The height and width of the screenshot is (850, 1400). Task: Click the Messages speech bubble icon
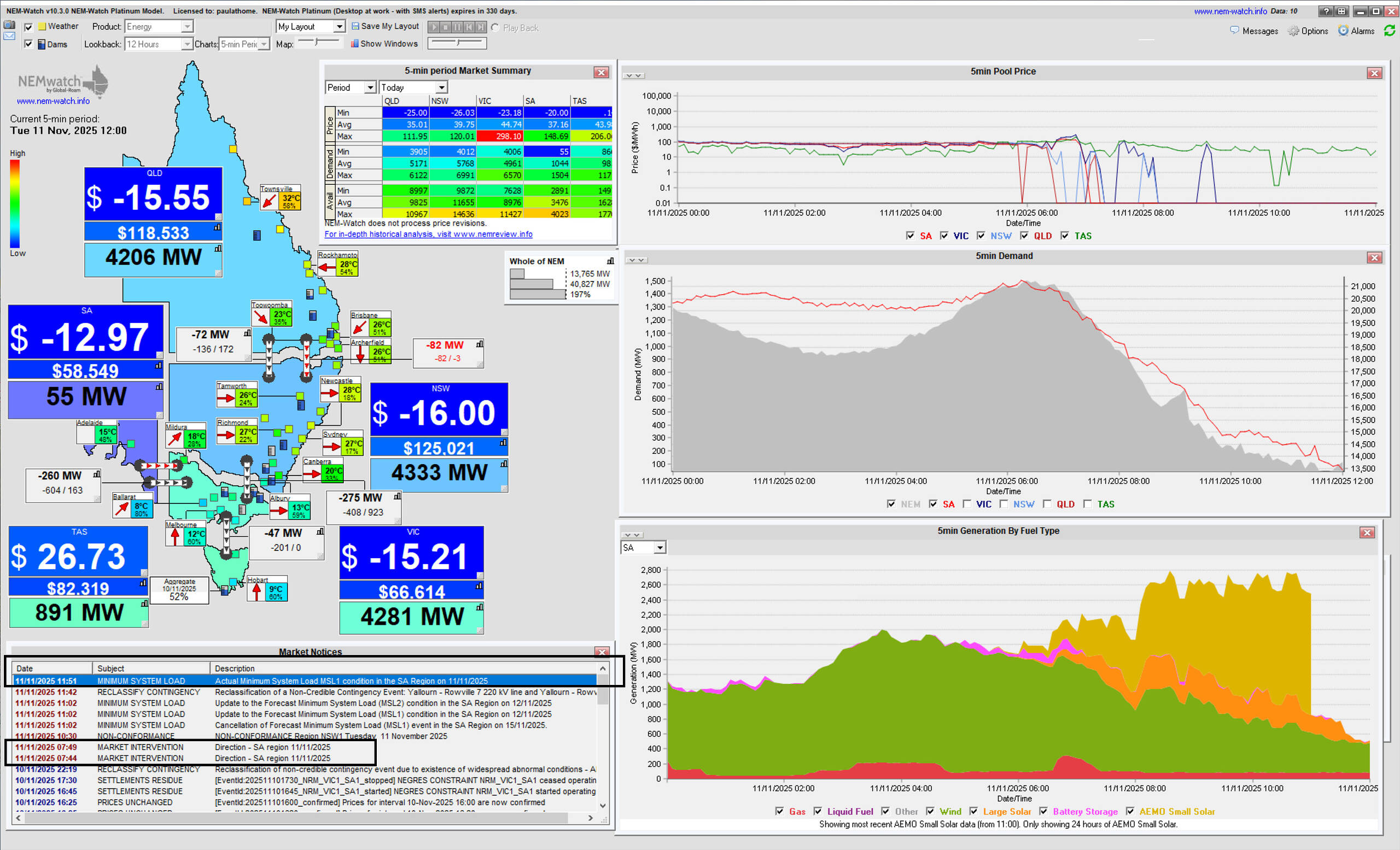coord(1234,30)
